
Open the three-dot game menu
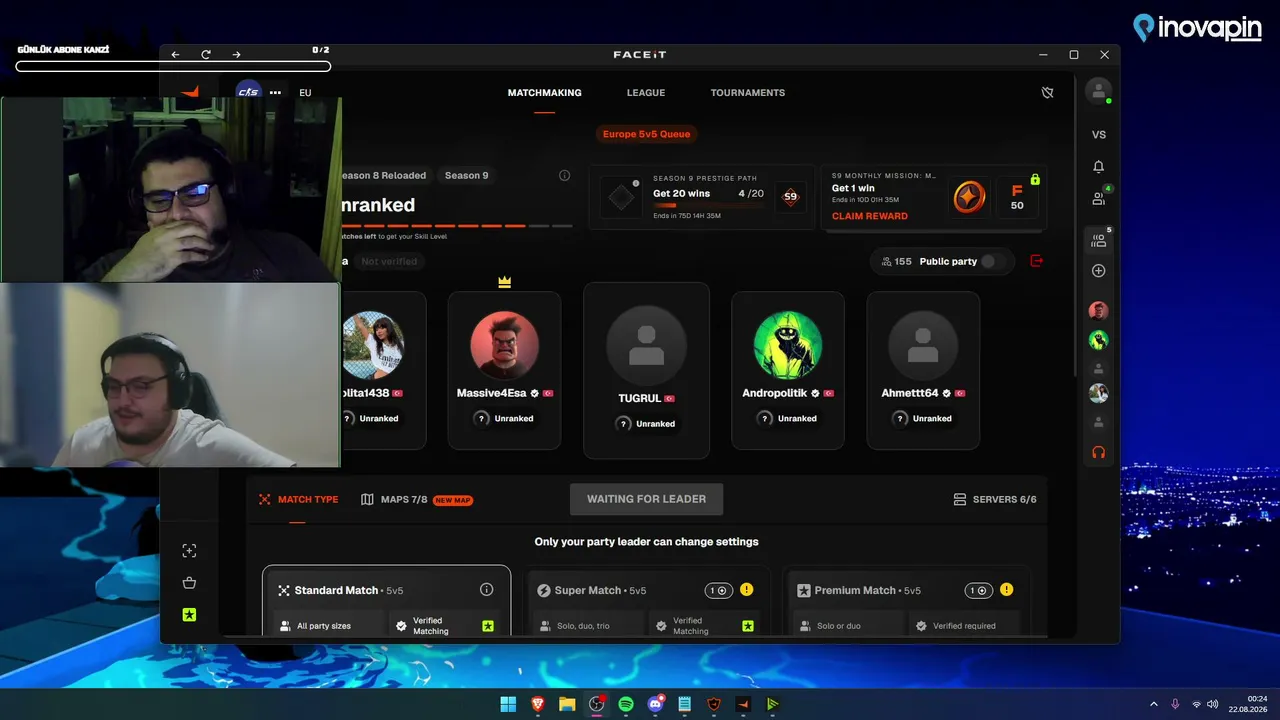[x=275, y=93]
